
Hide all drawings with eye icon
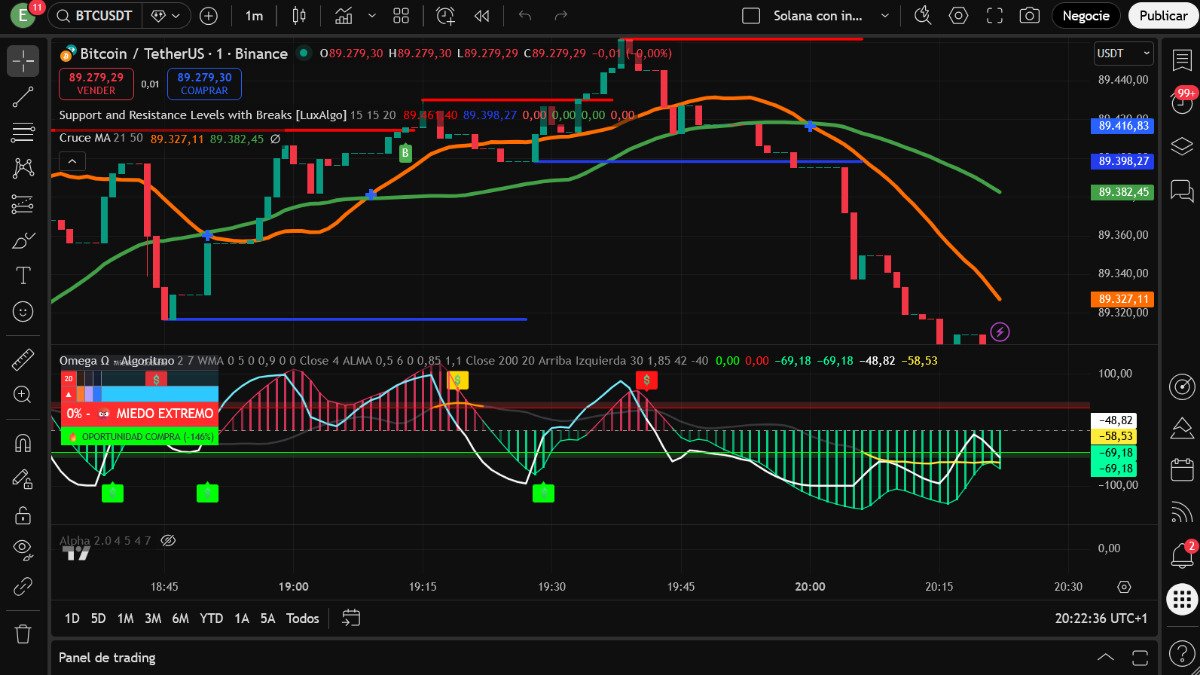click(x=23, y=547)
